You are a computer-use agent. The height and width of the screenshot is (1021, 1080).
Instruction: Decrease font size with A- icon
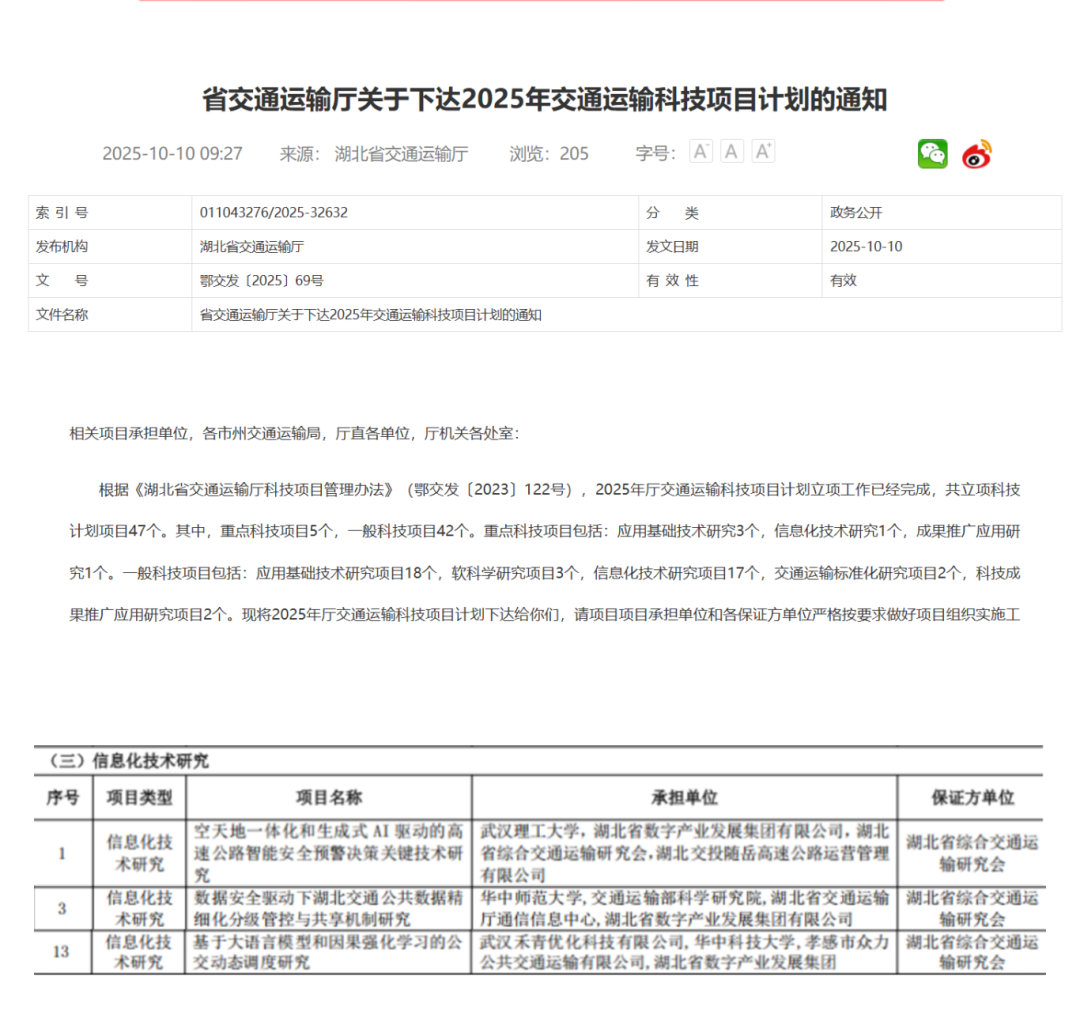click(x=701, y=152)
